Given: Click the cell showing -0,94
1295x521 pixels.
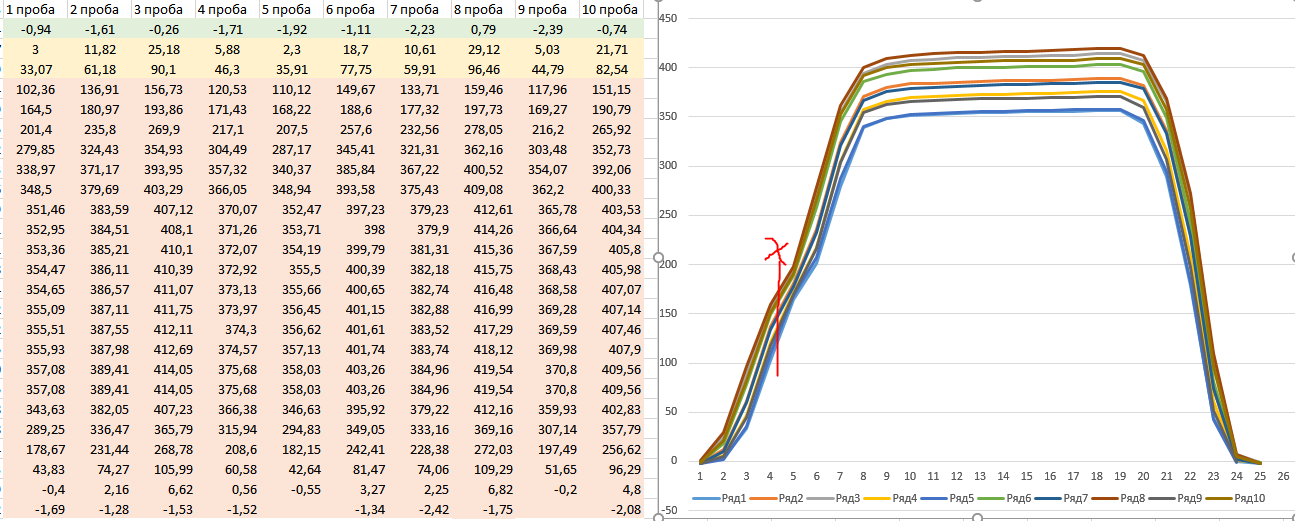Looking at the screenshot, I should [x=34, y=30].
